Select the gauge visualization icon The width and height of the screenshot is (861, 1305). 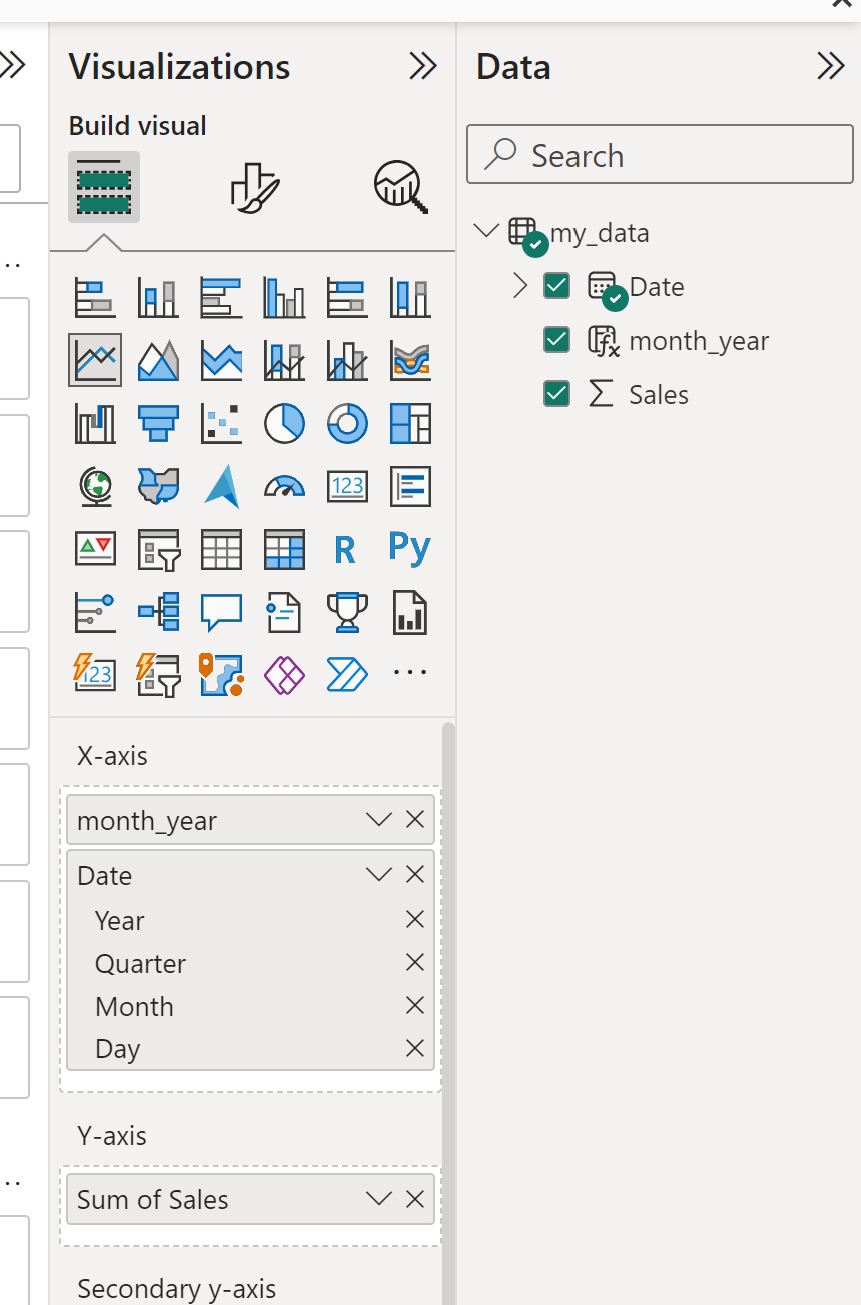(284, 486)
